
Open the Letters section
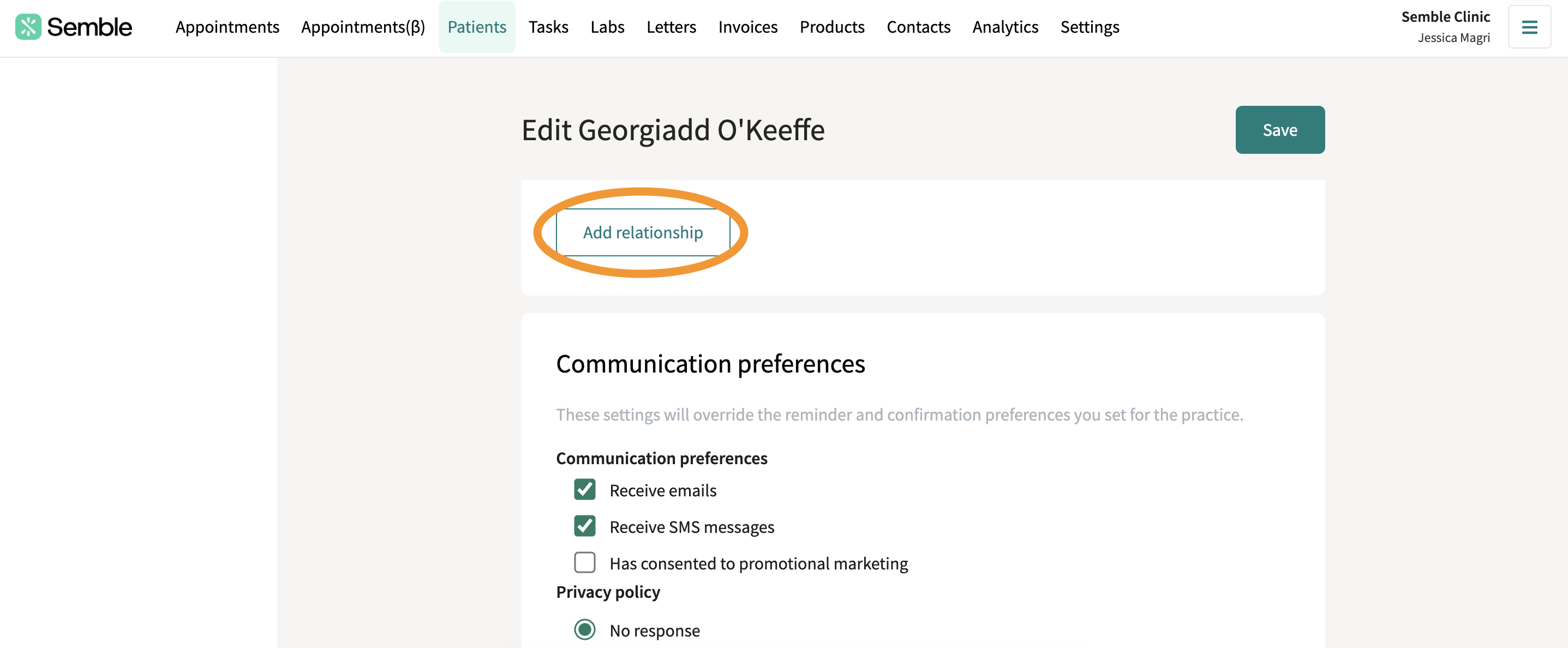tap(671, 27)
